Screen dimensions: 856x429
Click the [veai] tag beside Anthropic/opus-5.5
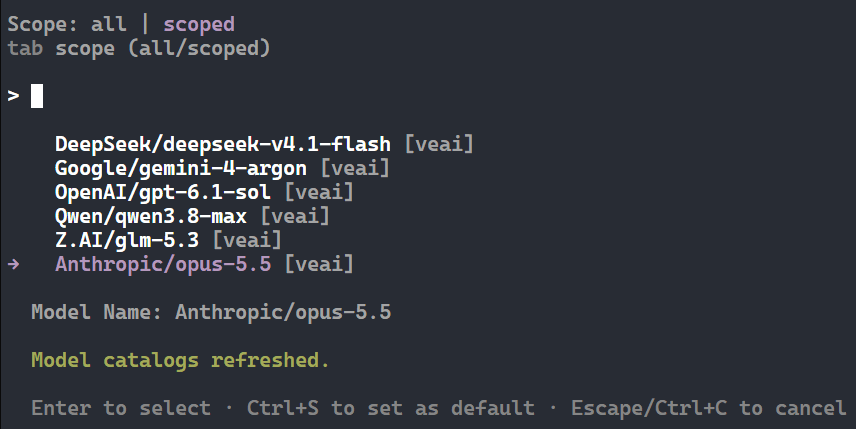pos(319,264)
